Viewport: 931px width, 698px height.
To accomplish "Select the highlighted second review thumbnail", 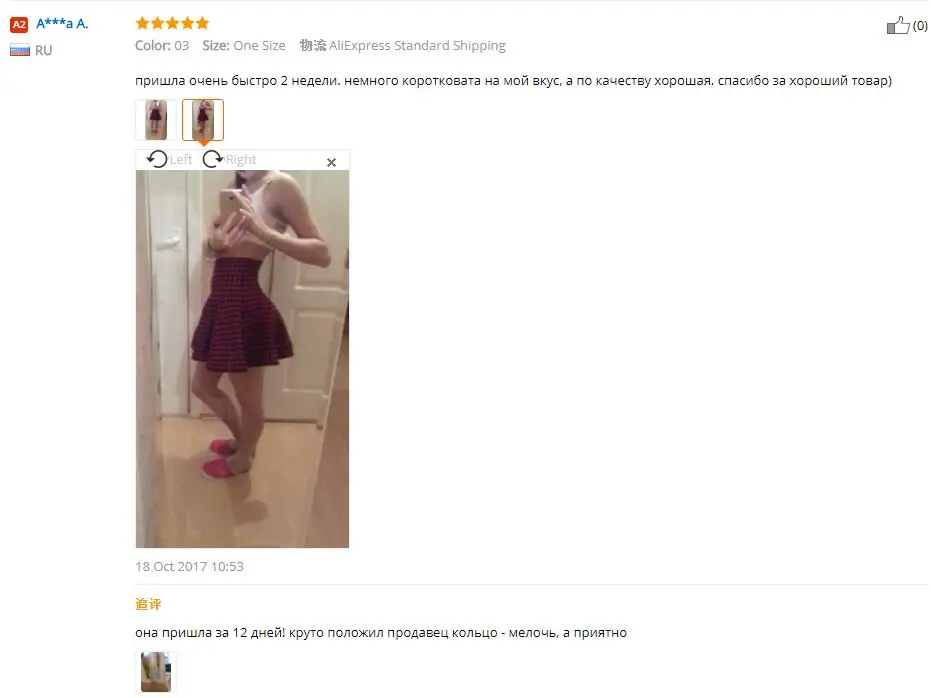I will click(203, 120).
